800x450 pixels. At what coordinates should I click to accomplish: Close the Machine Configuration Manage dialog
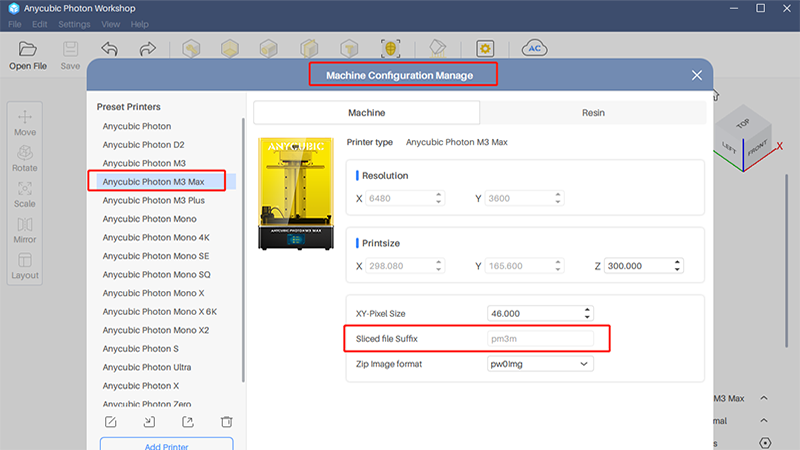(697, 75)
